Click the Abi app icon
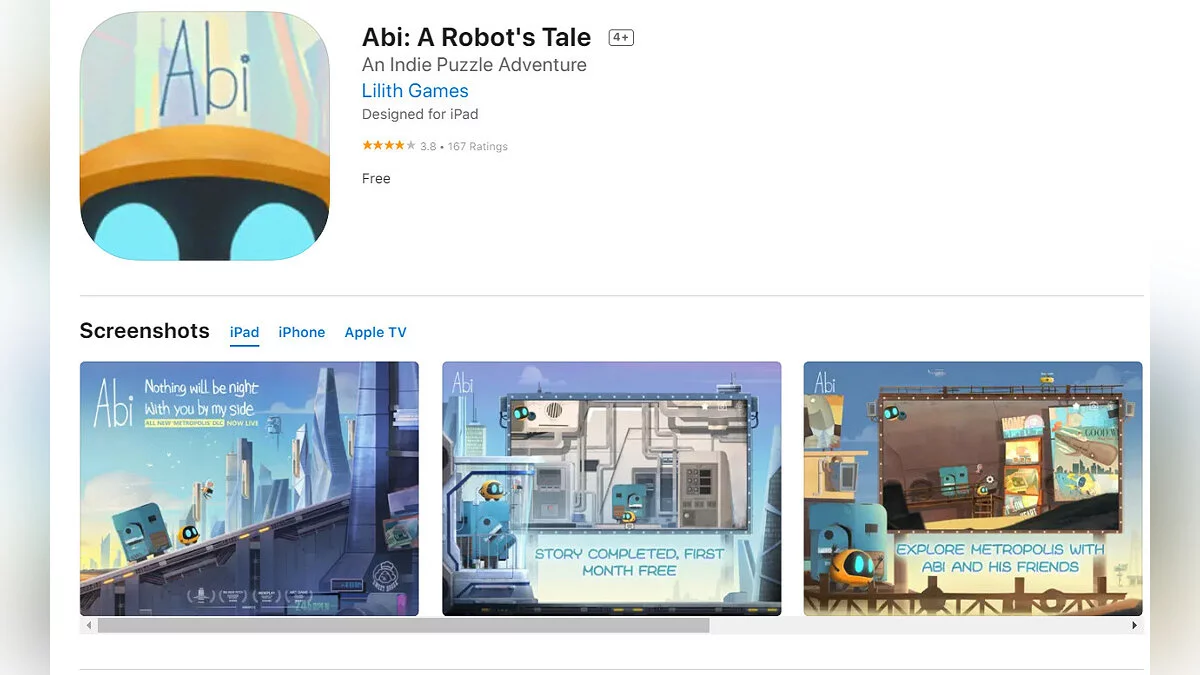This screenshot has width=1200, height=675. (205, 136)
